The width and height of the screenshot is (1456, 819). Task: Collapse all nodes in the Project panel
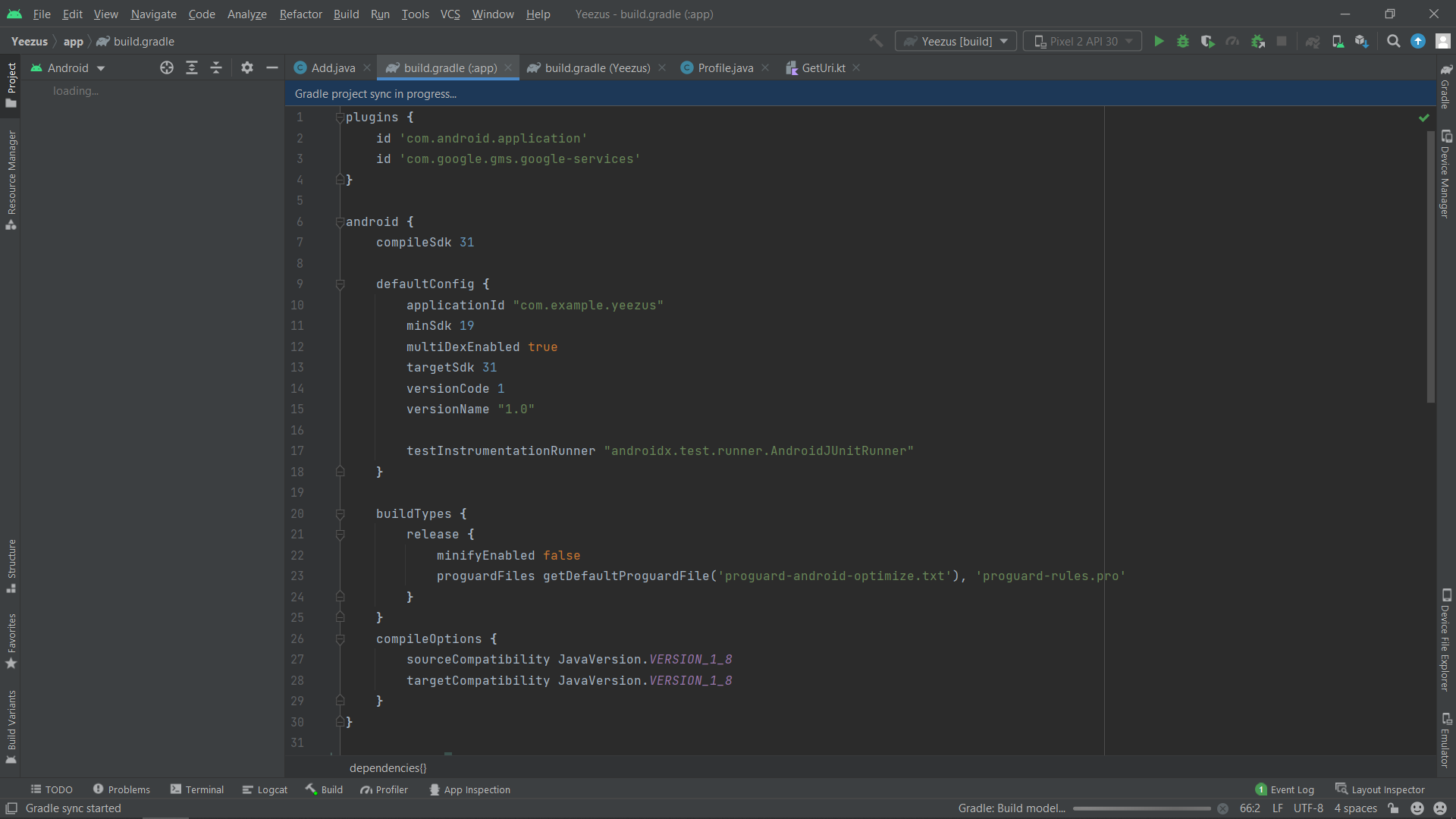216,67
